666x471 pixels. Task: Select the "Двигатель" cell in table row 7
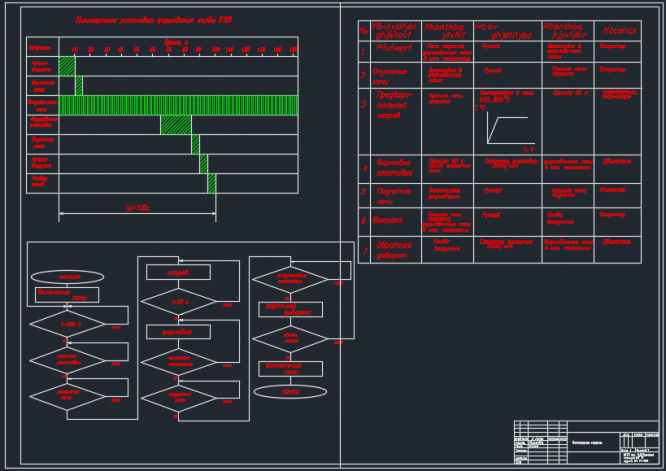pyautogui.click(x=618, y=250)
